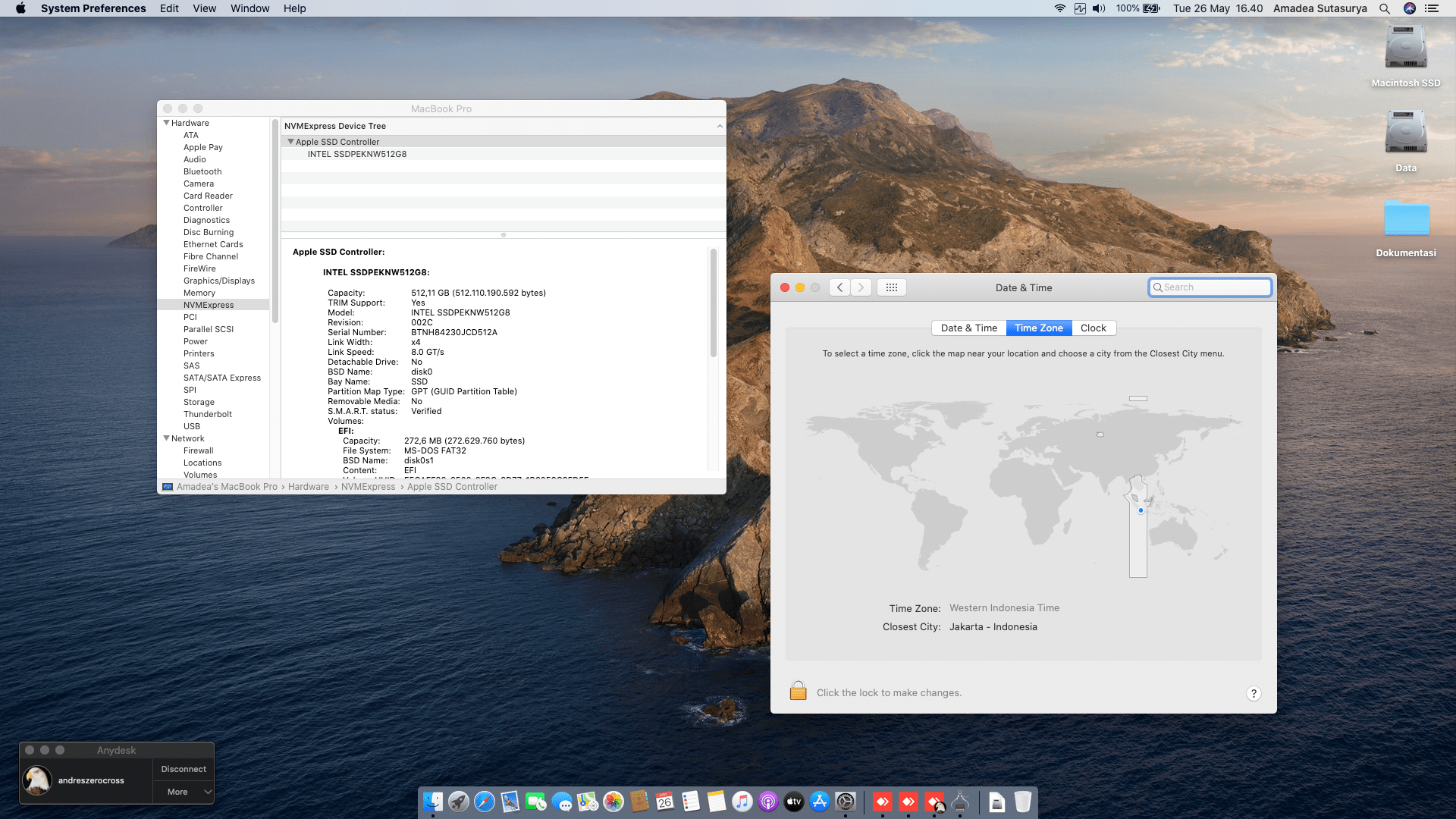Open the Podcasts app in dock
The height and width of the screenshot is (819, 1456).
[767, 802]
